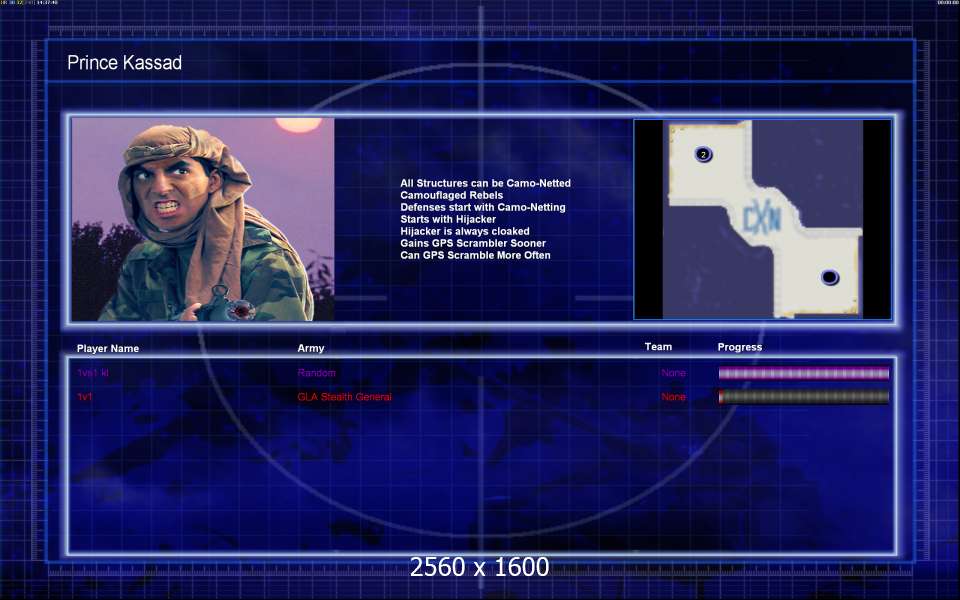Click the 'Random' army entry

(x=317, y=373)
